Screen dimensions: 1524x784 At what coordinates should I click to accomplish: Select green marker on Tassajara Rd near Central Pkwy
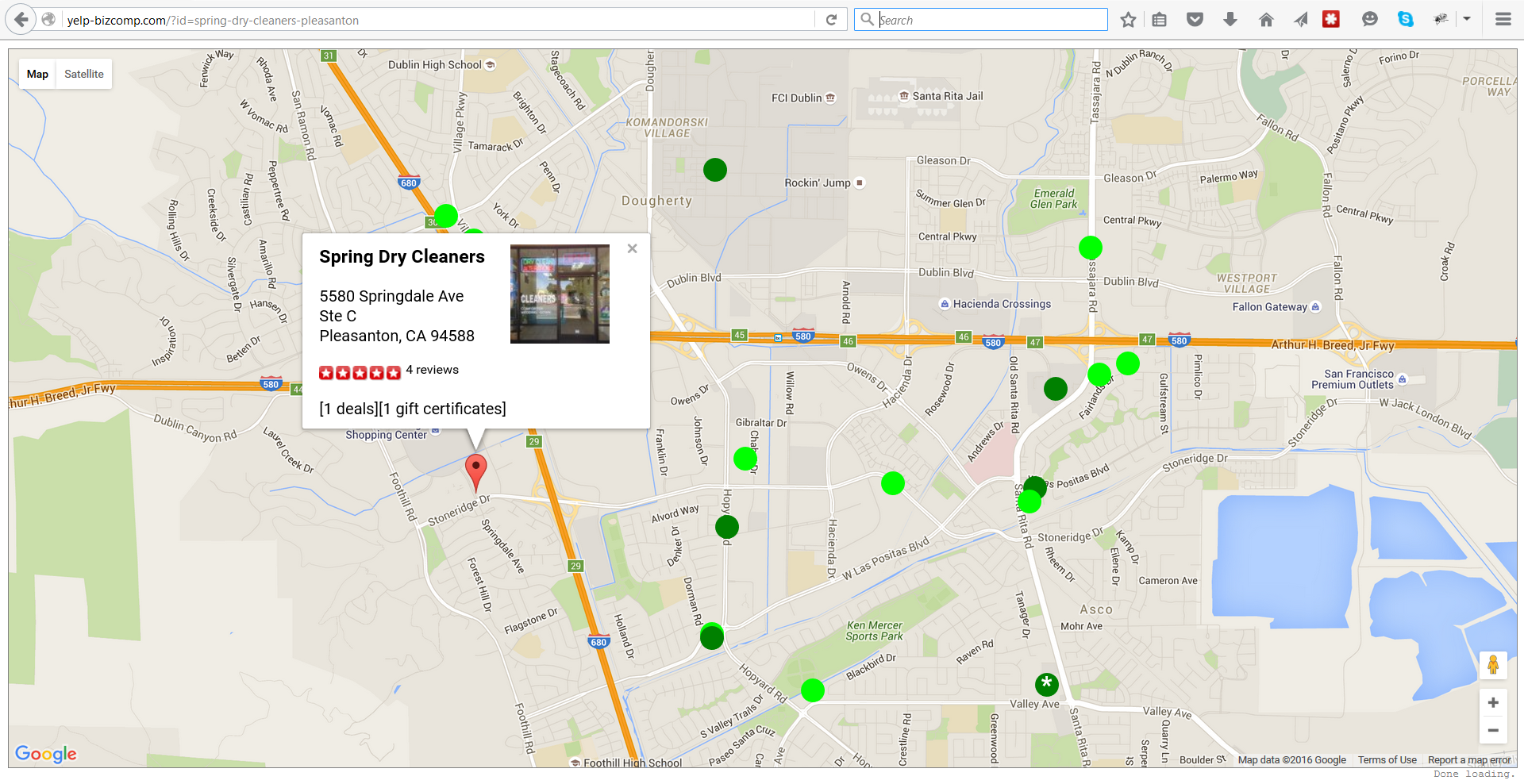1091,248
